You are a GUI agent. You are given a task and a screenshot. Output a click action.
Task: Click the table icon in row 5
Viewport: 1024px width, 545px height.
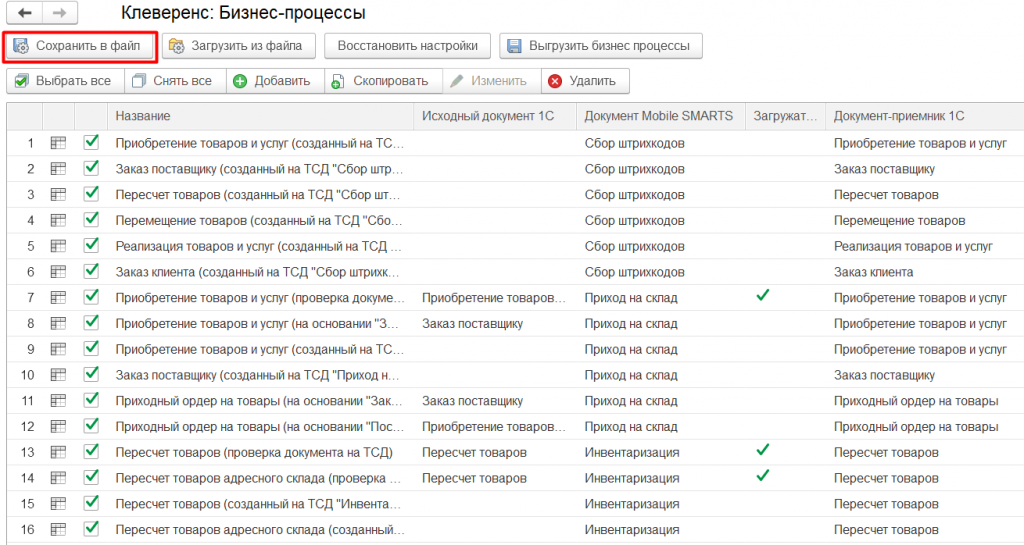point(58,246)
